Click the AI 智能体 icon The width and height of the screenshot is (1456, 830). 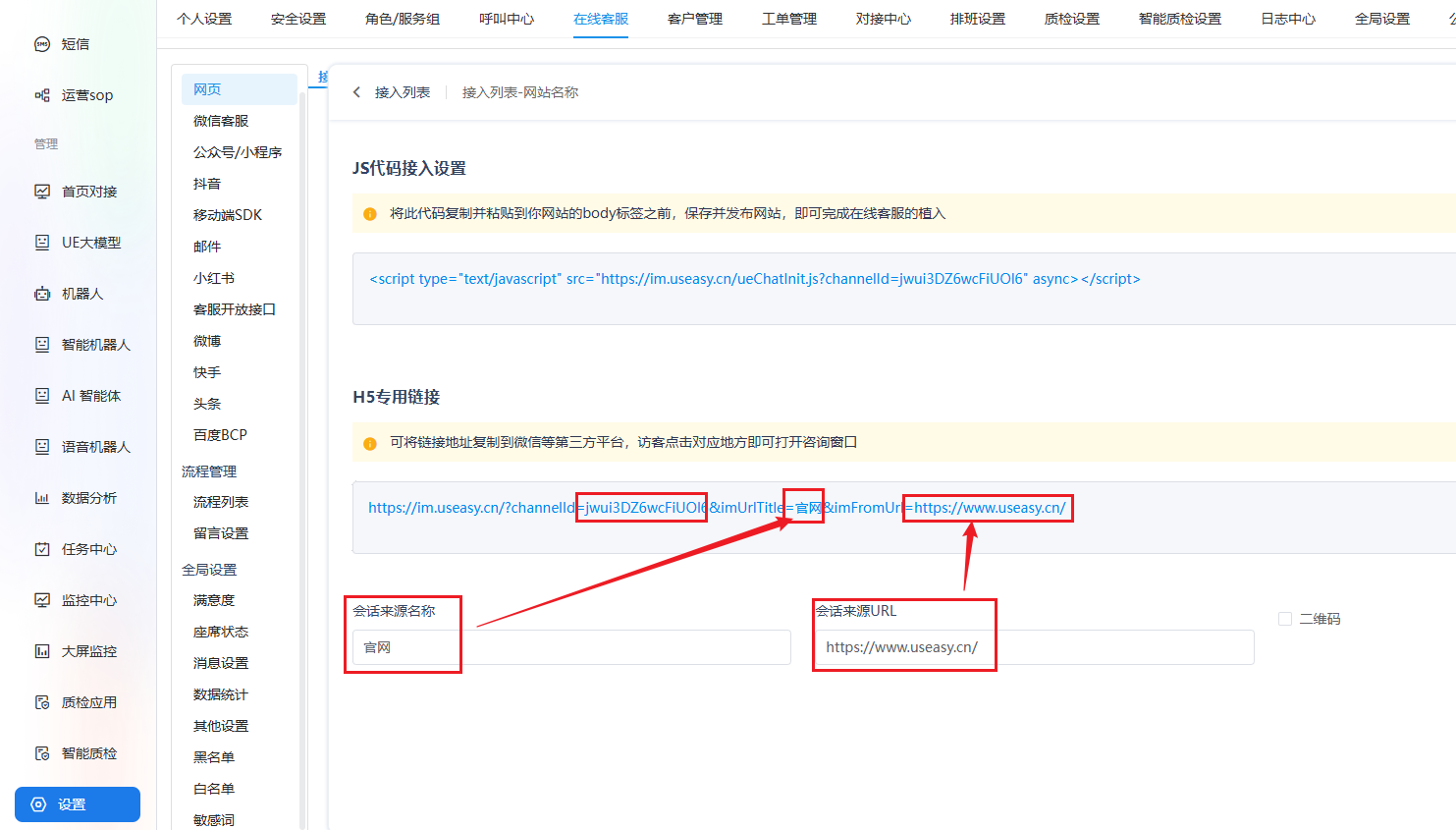(x=42, y=396)
